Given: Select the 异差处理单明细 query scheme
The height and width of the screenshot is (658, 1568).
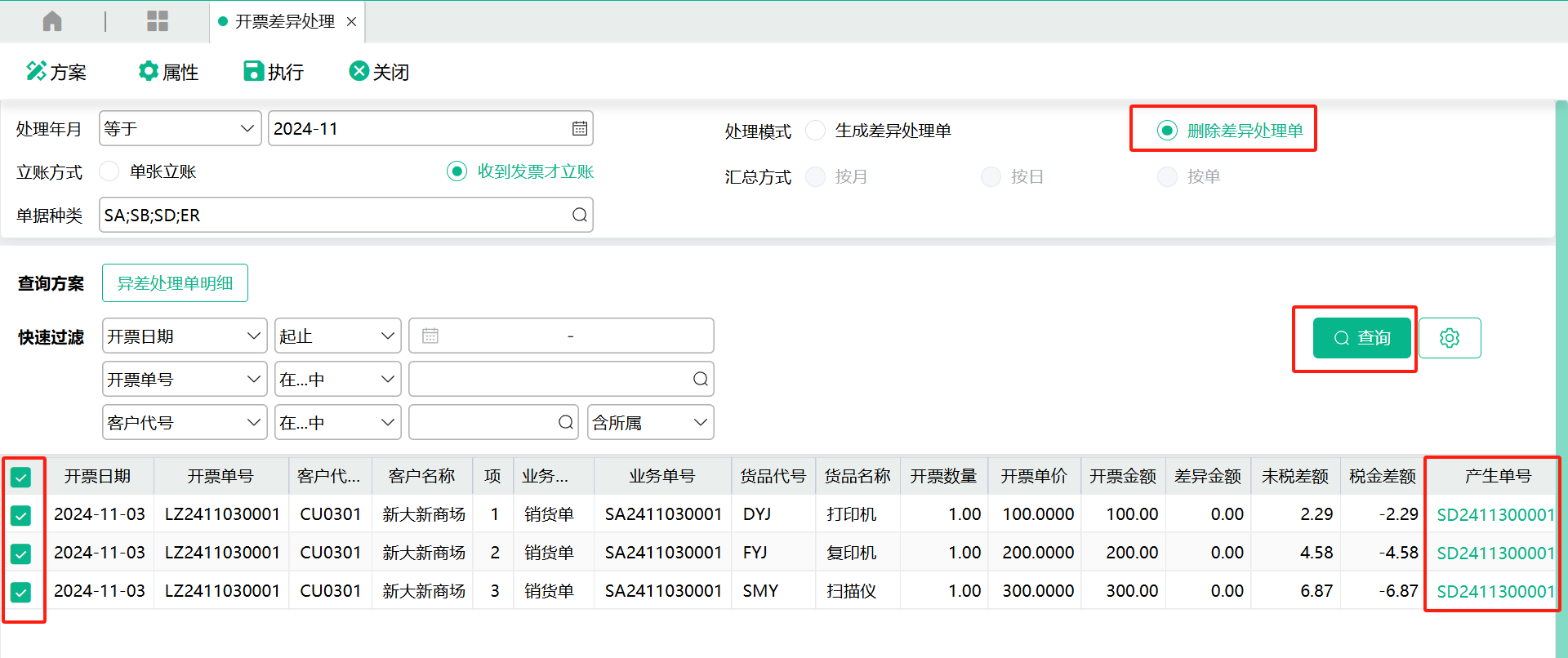Looking at the screenshot, I should 175,282.
